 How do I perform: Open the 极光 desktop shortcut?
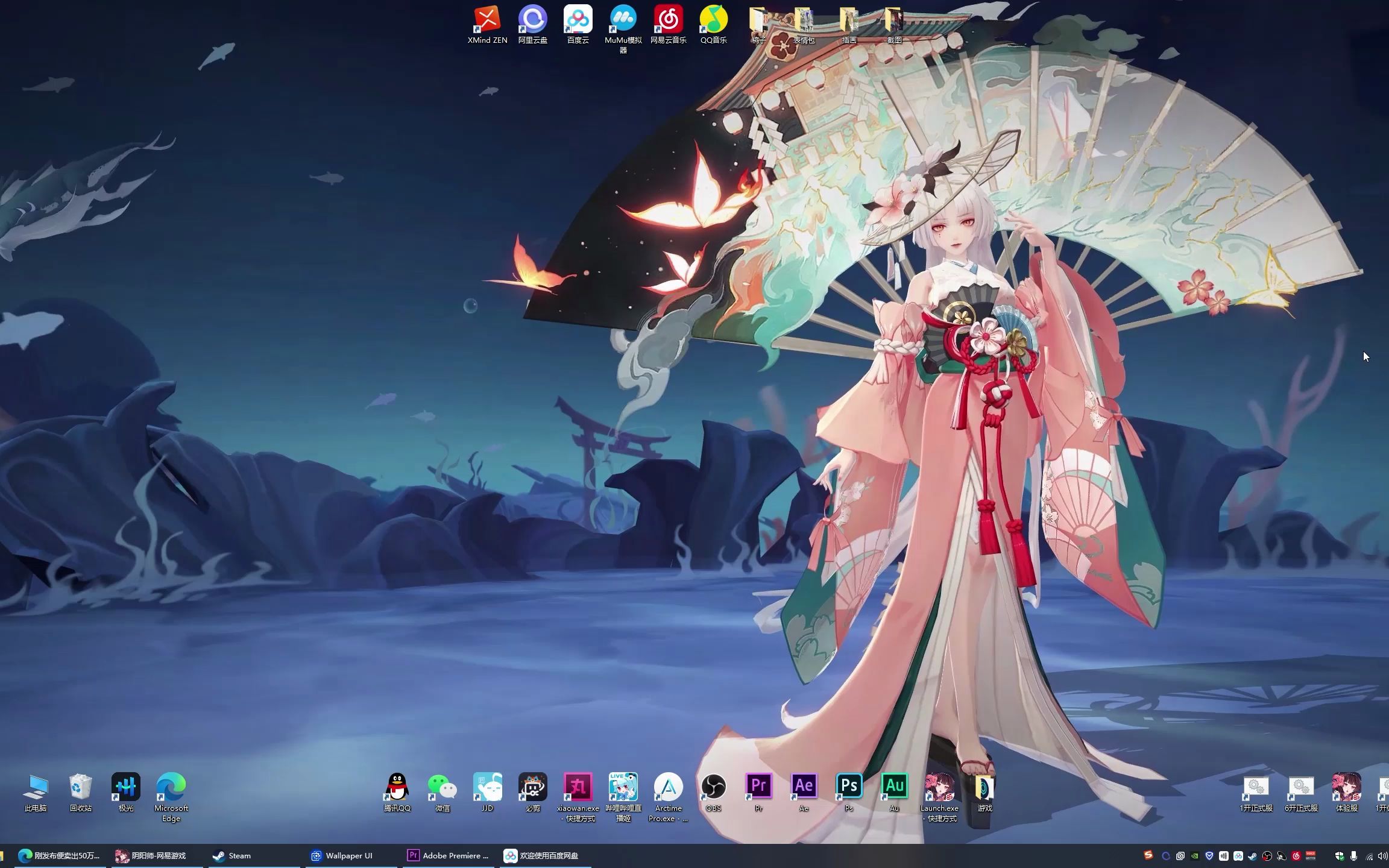coord(126,793)
